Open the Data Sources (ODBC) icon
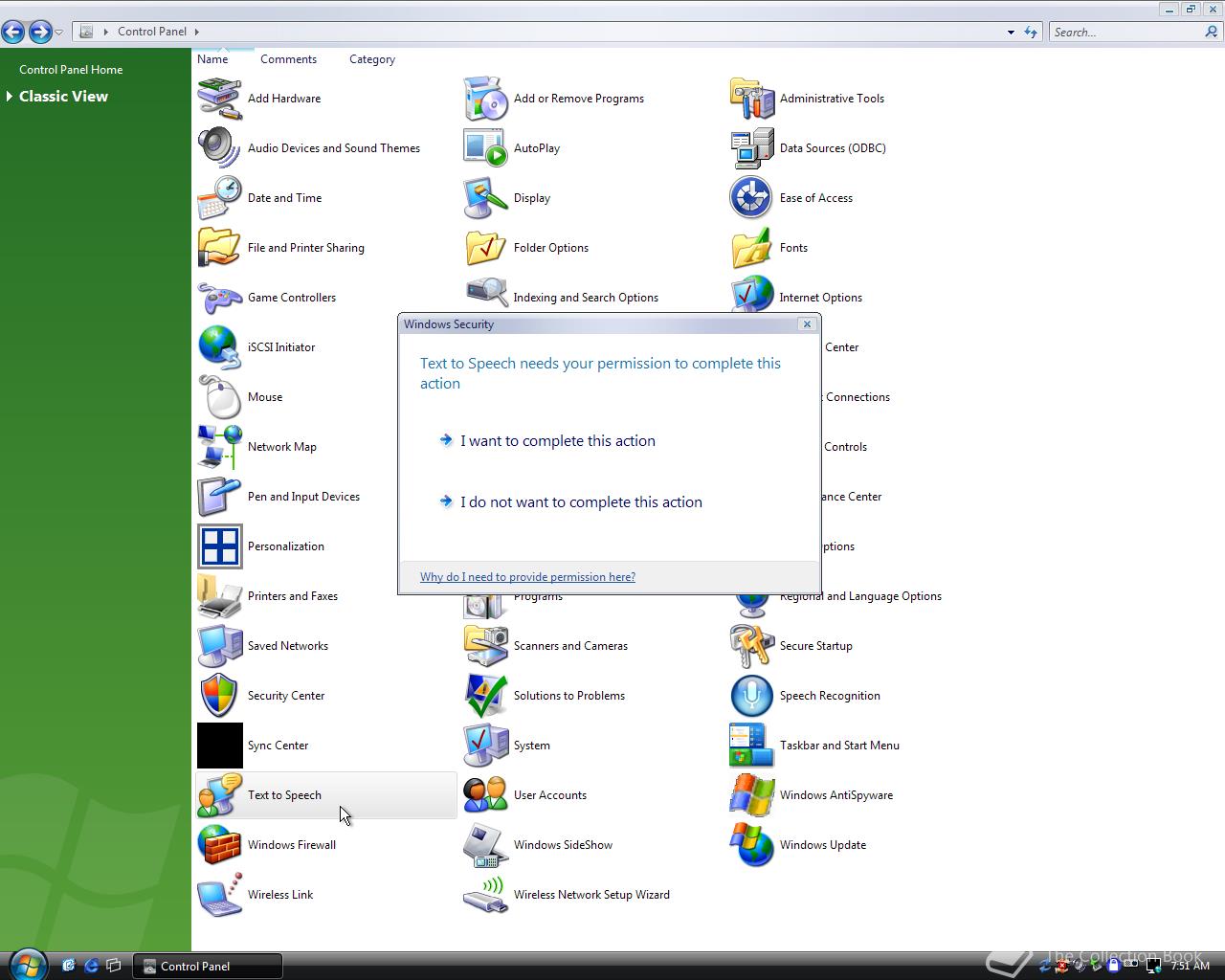This screenshot has height=980, width=1225. tap(751, 148)
